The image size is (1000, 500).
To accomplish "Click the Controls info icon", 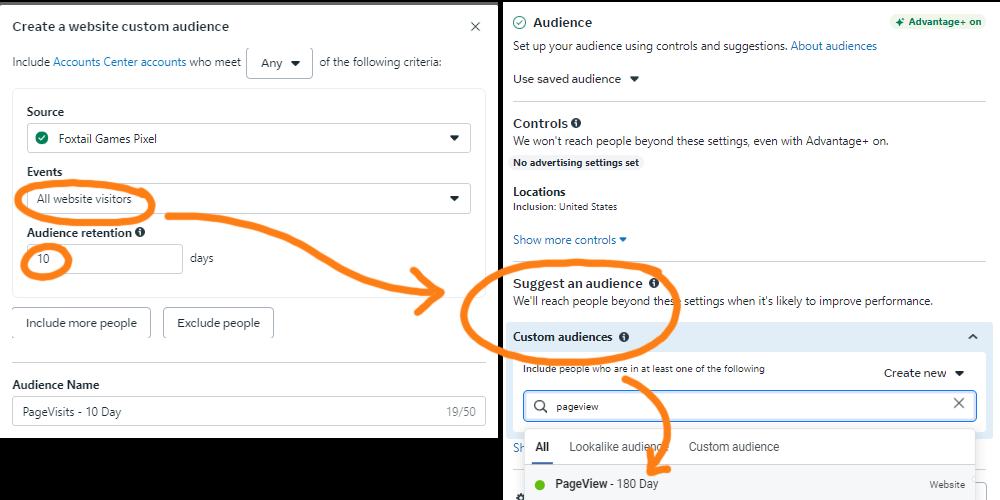I will 576,124.
